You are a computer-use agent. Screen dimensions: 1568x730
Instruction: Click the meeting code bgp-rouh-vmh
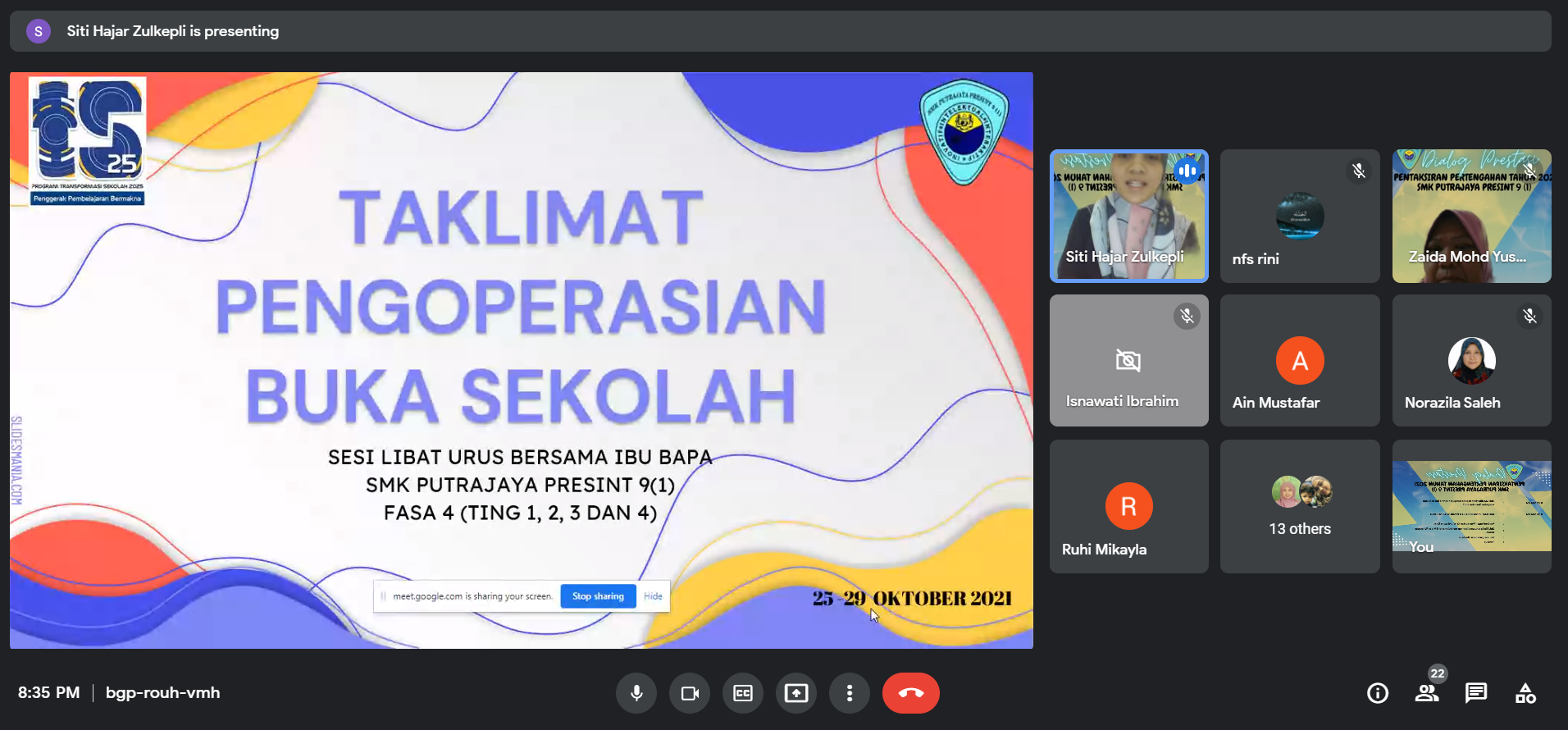[x=162, y=693]
